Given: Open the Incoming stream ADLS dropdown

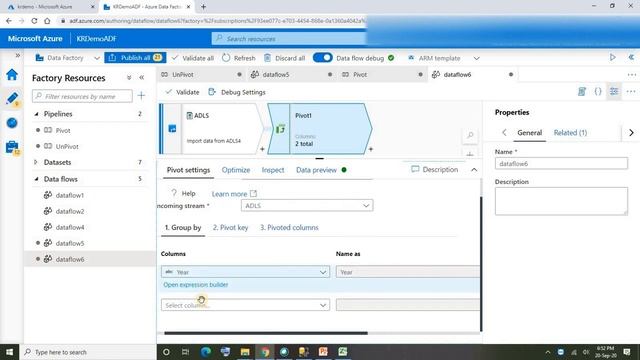Looking at the screenshot, I should [x=307, y=206].
